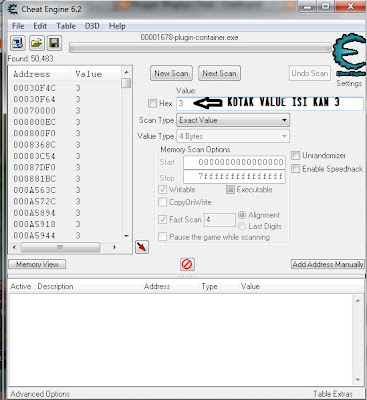
Task: Click the open folder icon in toolbar
Action: click(x=36, y=43)
